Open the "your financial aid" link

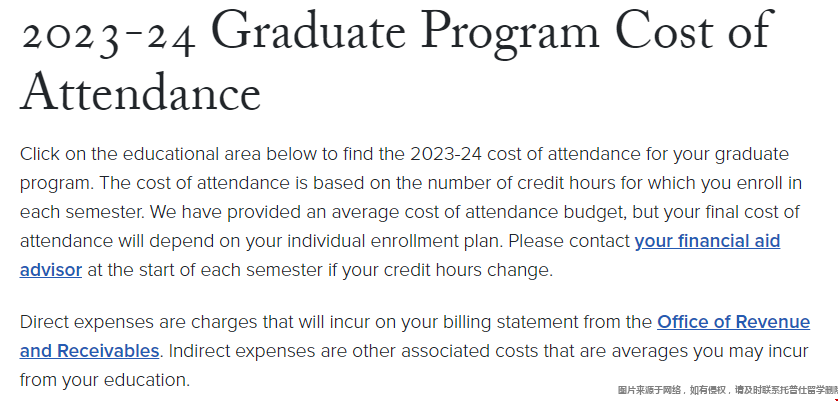point(707,242)
